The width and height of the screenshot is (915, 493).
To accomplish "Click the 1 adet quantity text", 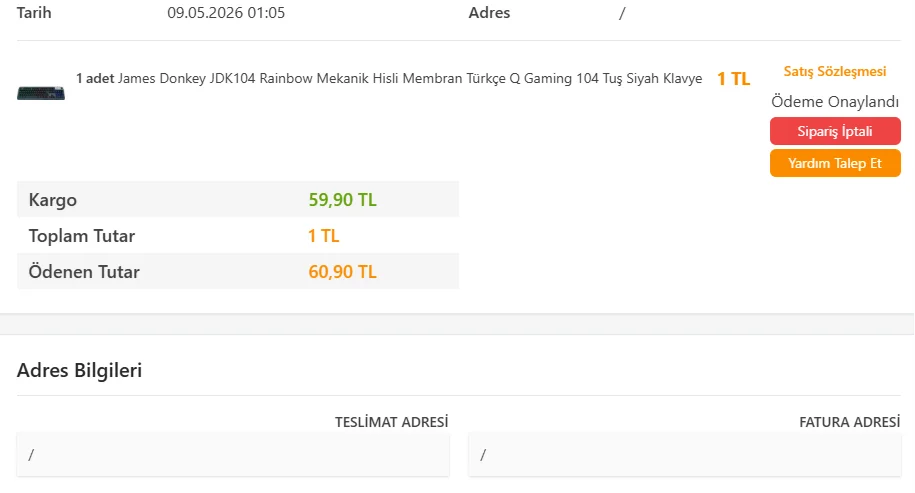I will click(95, 78).
